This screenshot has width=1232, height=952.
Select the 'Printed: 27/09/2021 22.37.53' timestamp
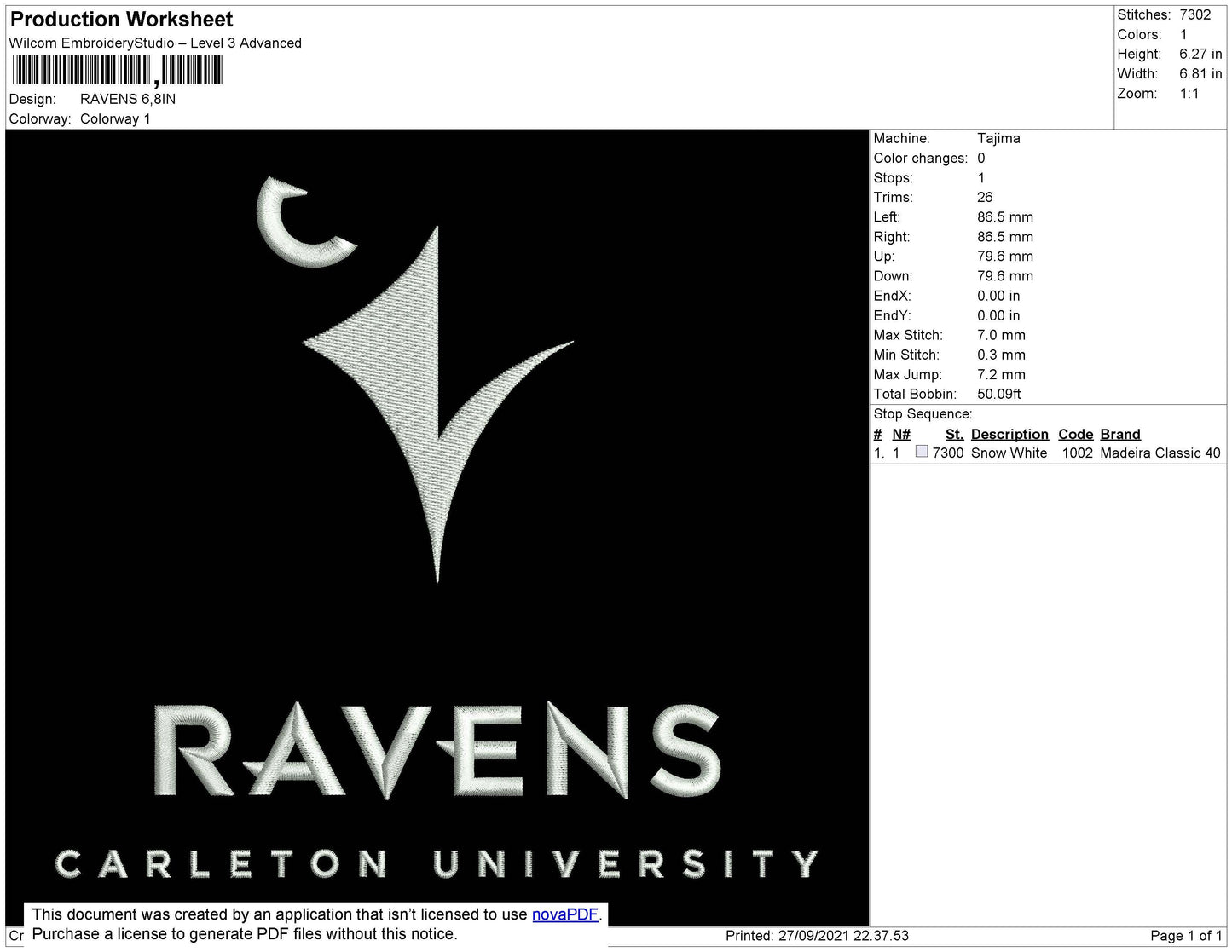(x=817, y=935)
